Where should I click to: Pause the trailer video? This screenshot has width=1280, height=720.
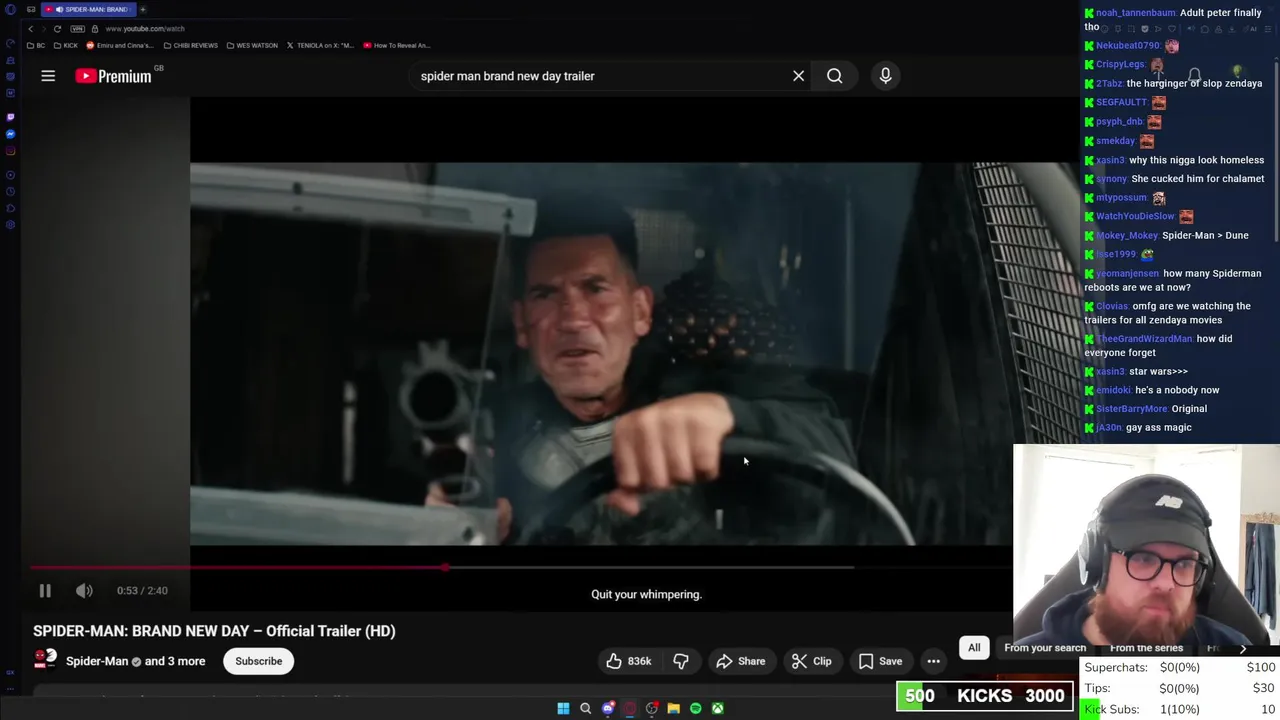[45, 591]
